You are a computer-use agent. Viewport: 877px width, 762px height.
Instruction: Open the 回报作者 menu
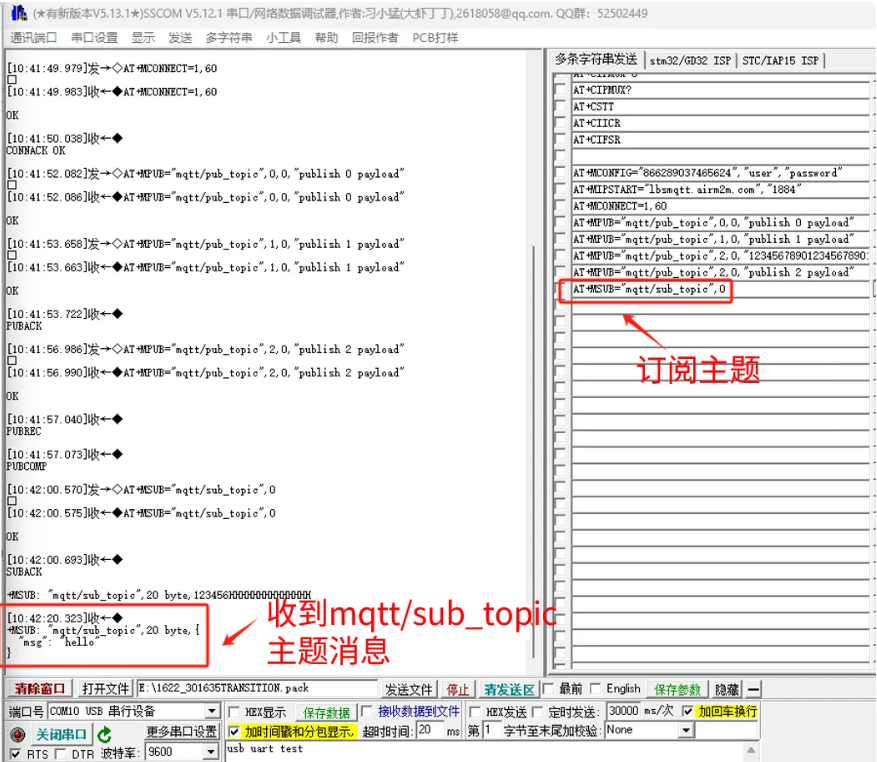375,37
